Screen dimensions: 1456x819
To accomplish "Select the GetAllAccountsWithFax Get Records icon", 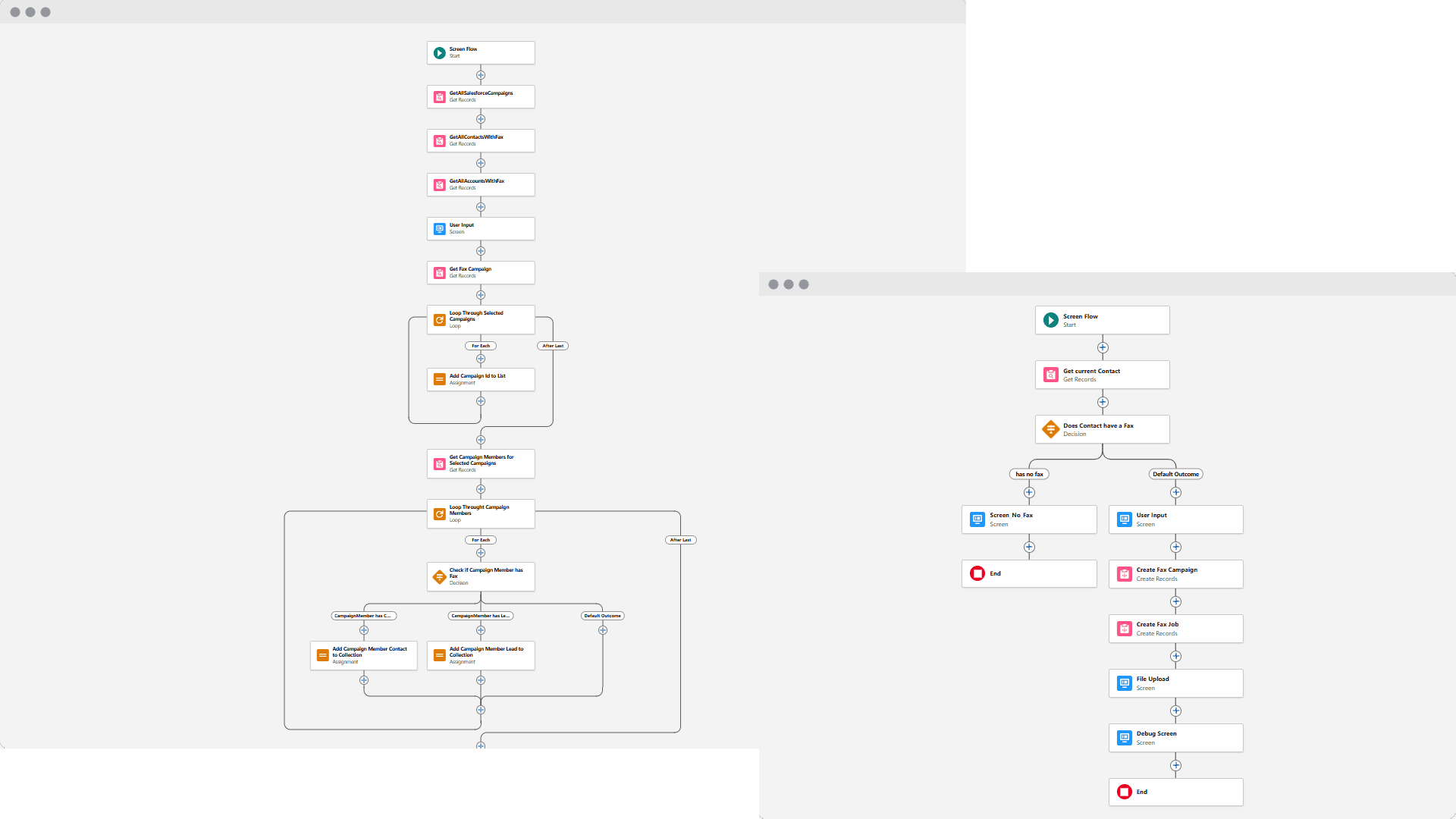I will (439, 185).
